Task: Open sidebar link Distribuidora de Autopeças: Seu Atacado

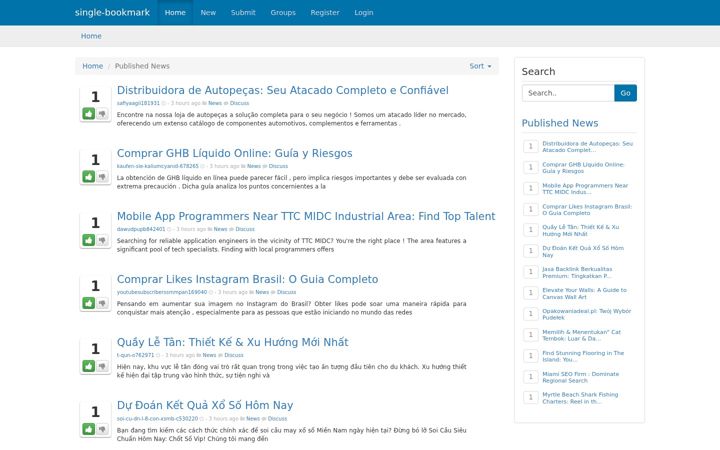Action: click(587, 146)
